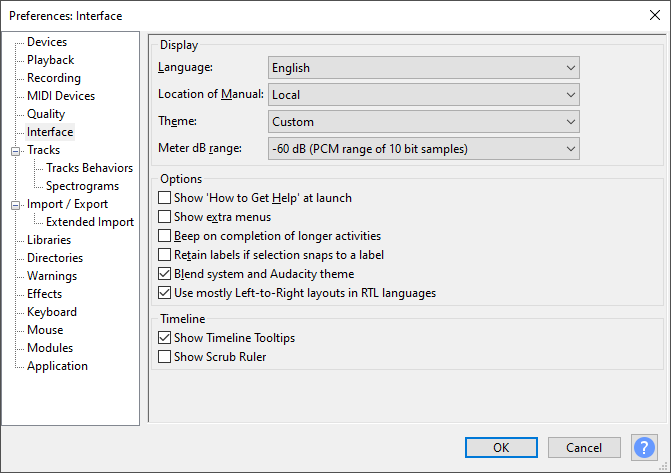Viewport: 671px width, 473px height.
Task: Open the Language dropdown
Action: pos(424,68)
